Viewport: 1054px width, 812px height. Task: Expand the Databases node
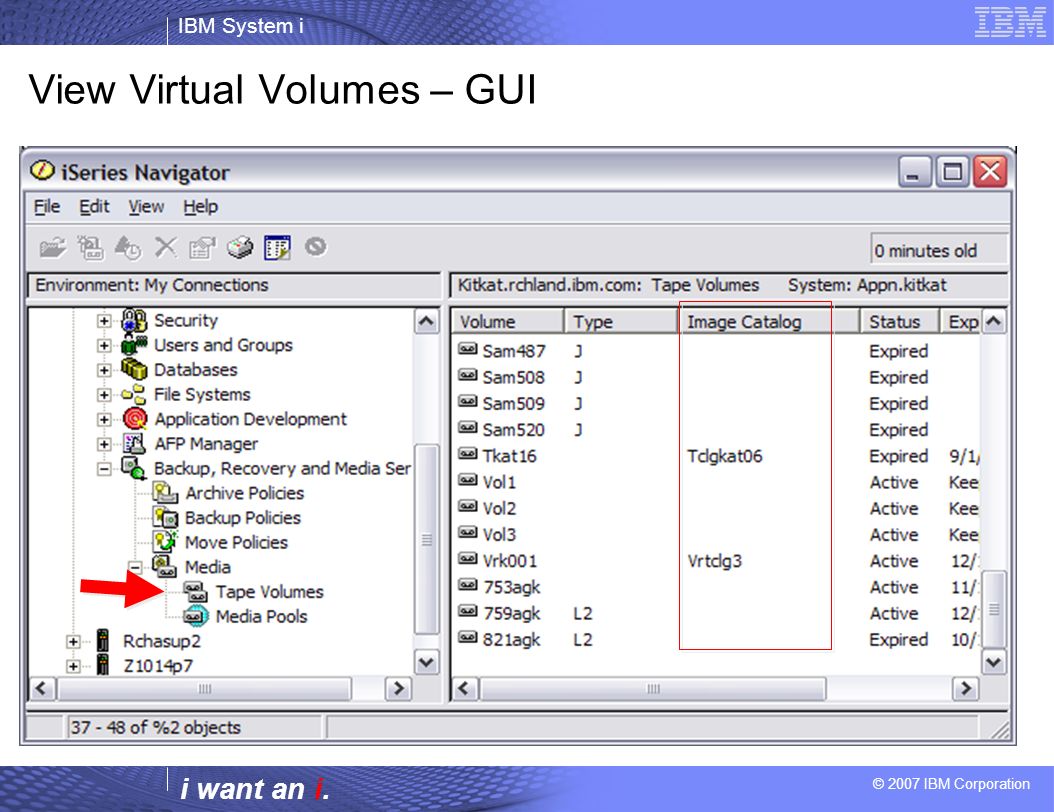click(x=104, y=370)
